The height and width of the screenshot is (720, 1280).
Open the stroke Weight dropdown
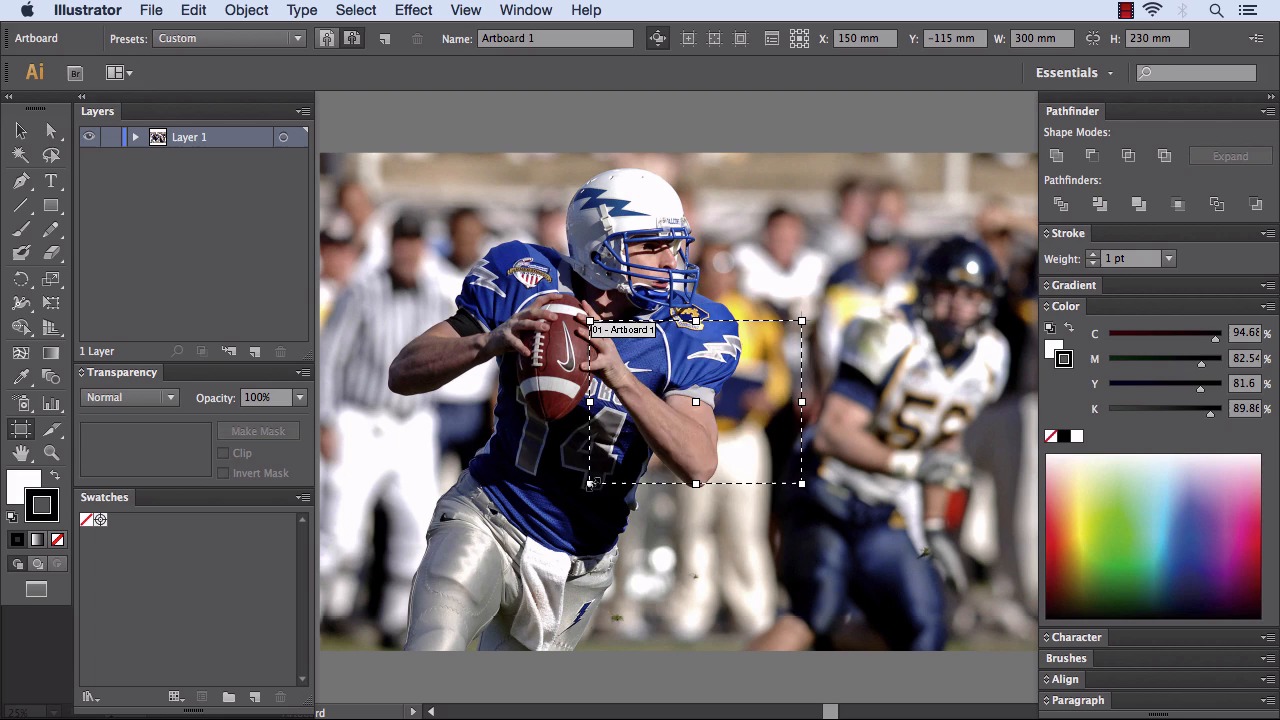click(x=1168, y=259)
